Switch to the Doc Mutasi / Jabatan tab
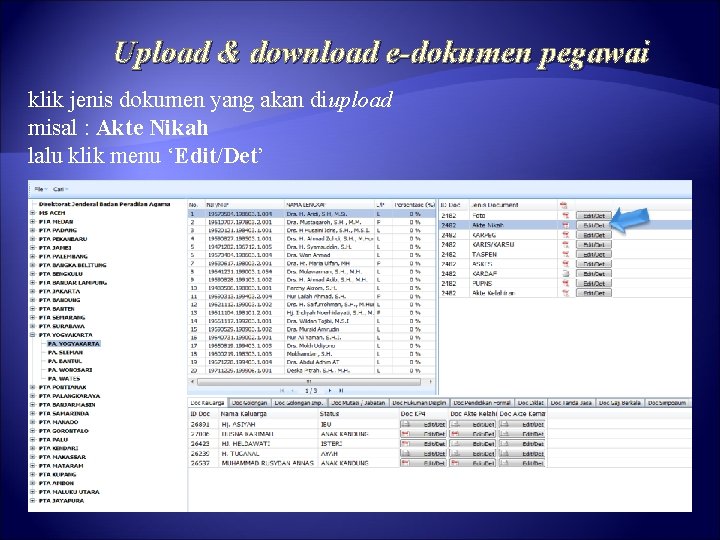This screenshot has width=720, height=540. pos(358,403)
